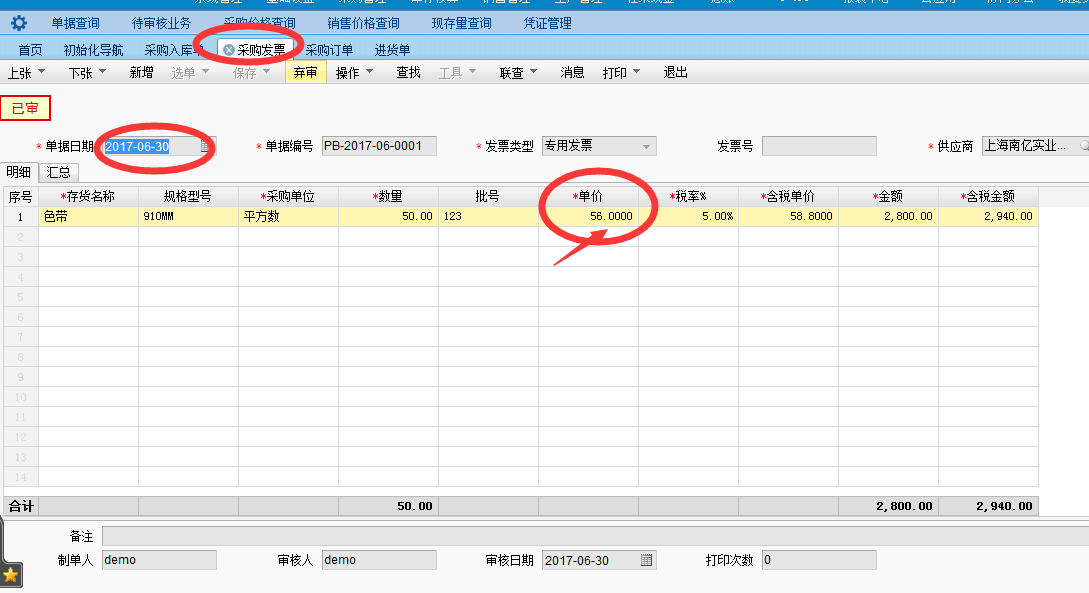1089x593 pixels.
Task: Click the search icon in 供应商 field
Action: 1083,146
